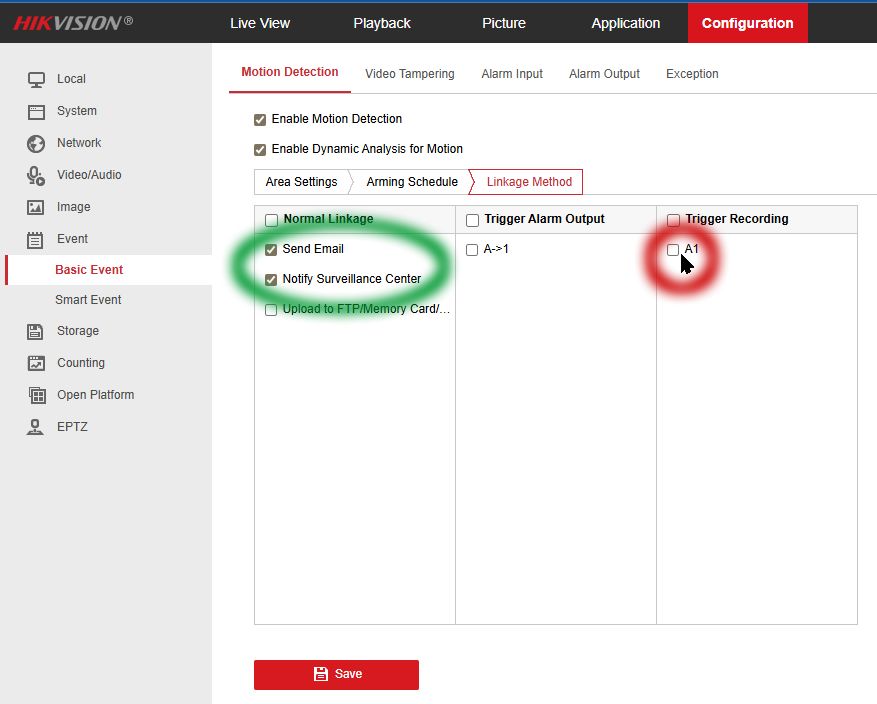Open the Network settings section
Viewport: 877px width, 704px height.
click(x=79, y=143)
